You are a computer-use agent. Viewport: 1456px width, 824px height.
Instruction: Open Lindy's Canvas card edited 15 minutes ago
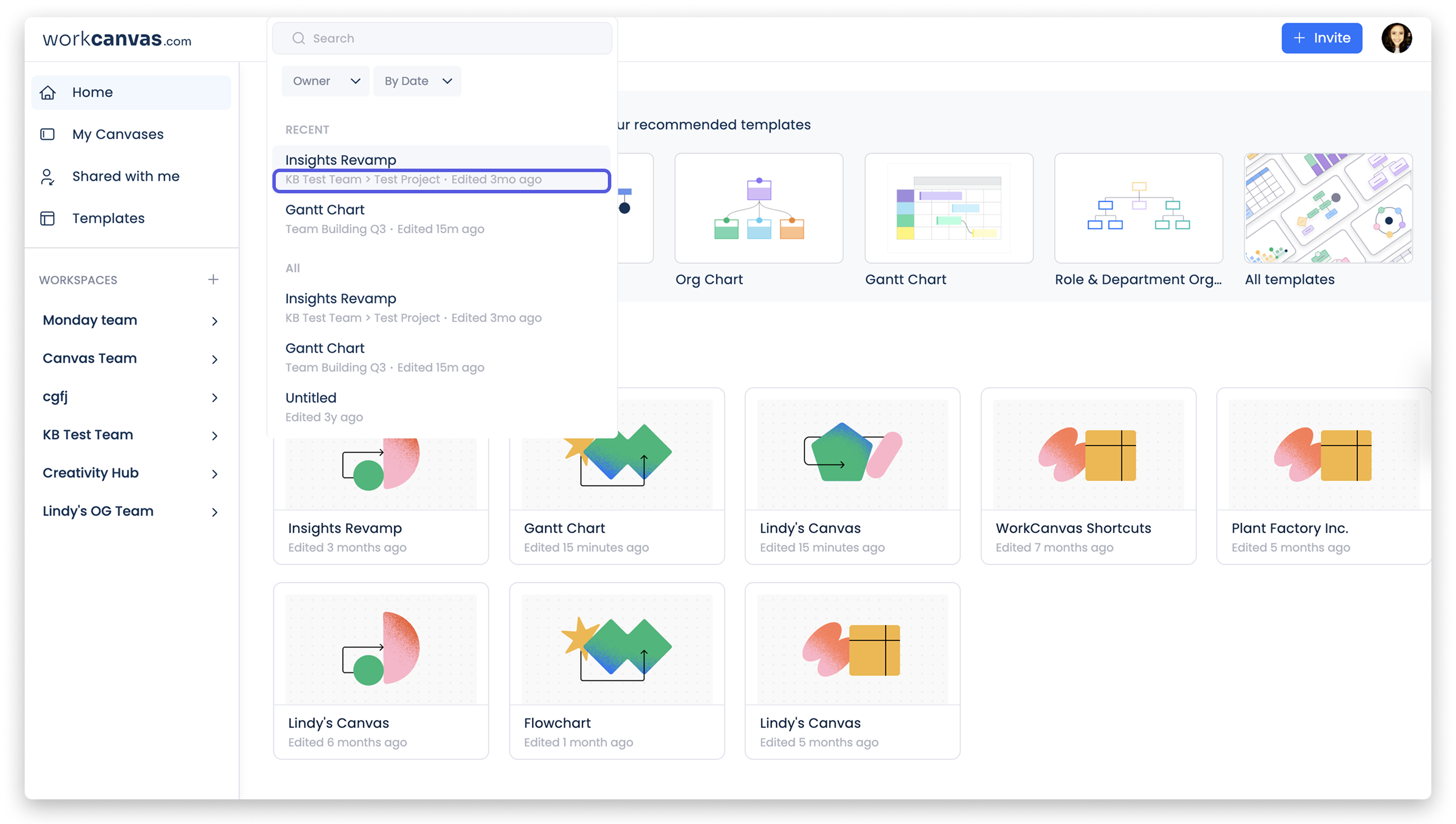pos(853,476)
